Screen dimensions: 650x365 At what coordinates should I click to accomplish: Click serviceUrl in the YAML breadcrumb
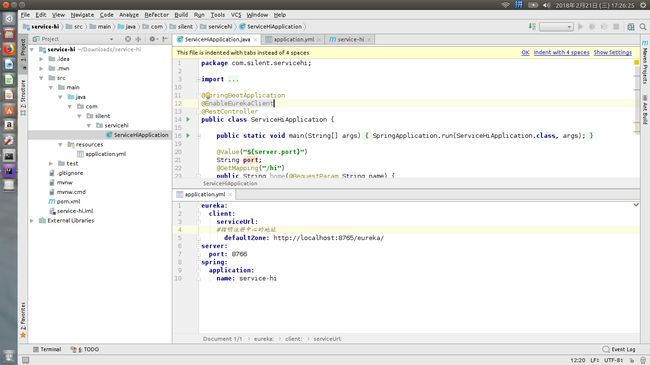point(327,339)
